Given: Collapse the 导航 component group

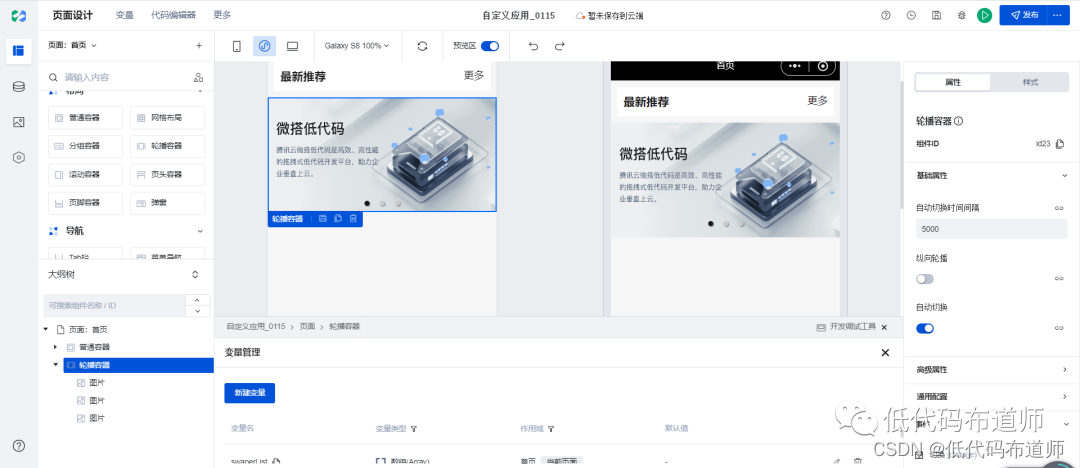Looking at the screenshot, I should click(200, 231).
